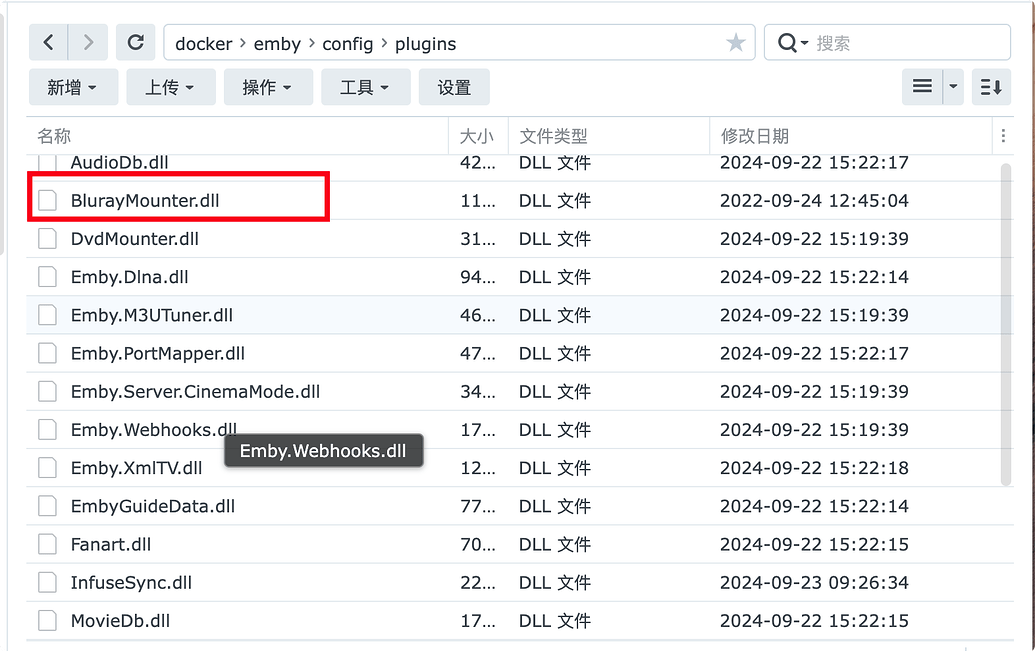Click the file name MovieDb.dll
Screen dimensions: 1035x651
pos(120,621)
